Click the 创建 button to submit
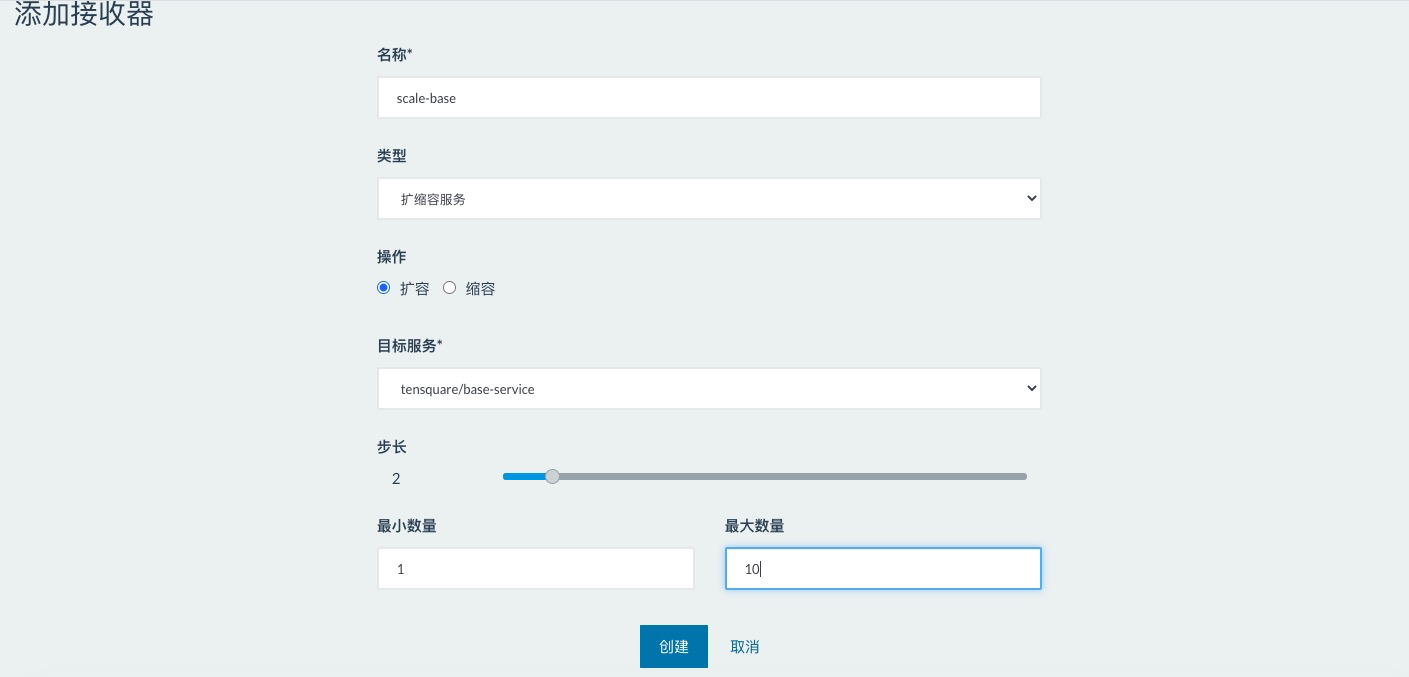Viewport: 1409px width, 677px height. pos(673,646)
